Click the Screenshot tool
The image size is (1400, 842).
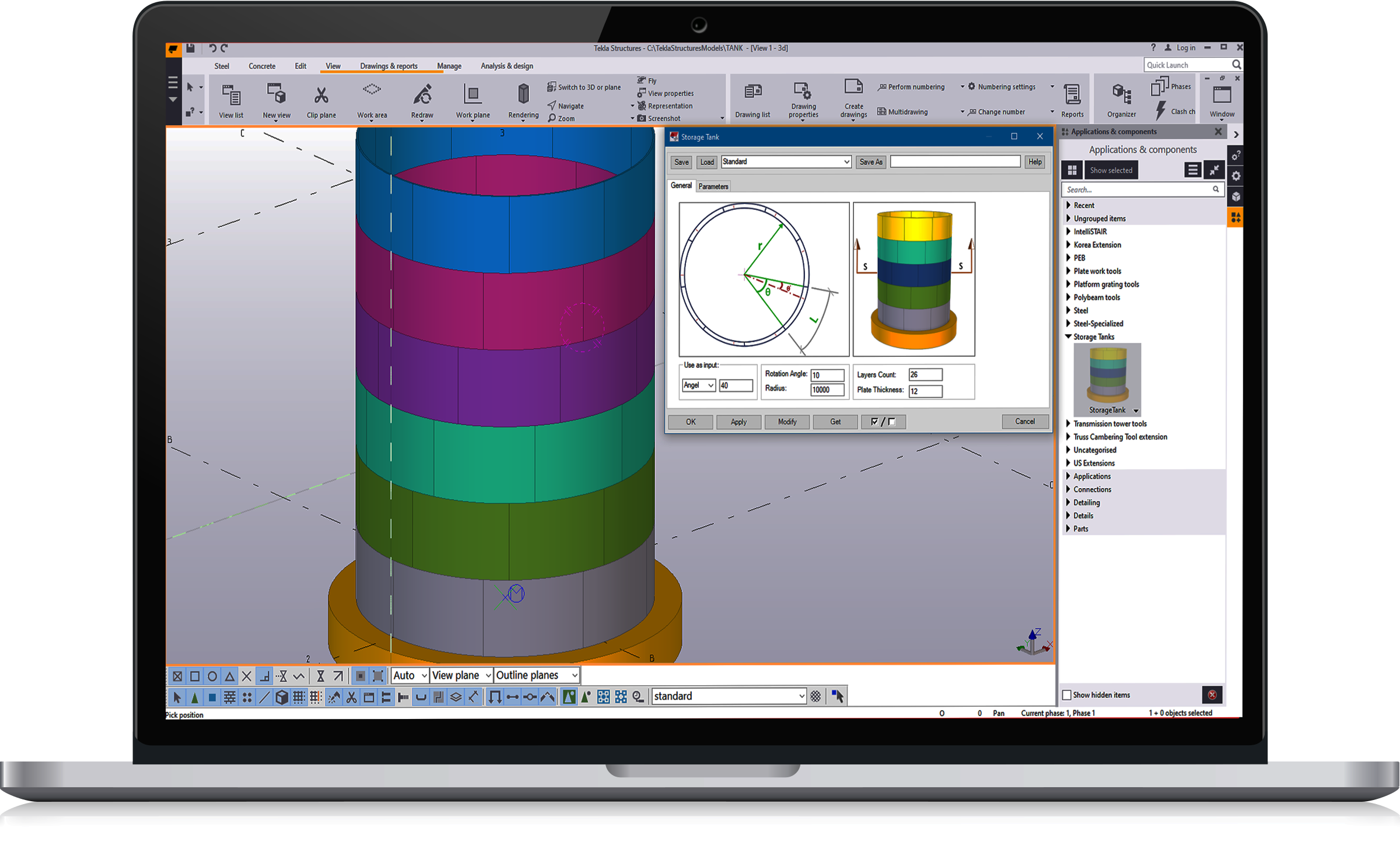659,118
